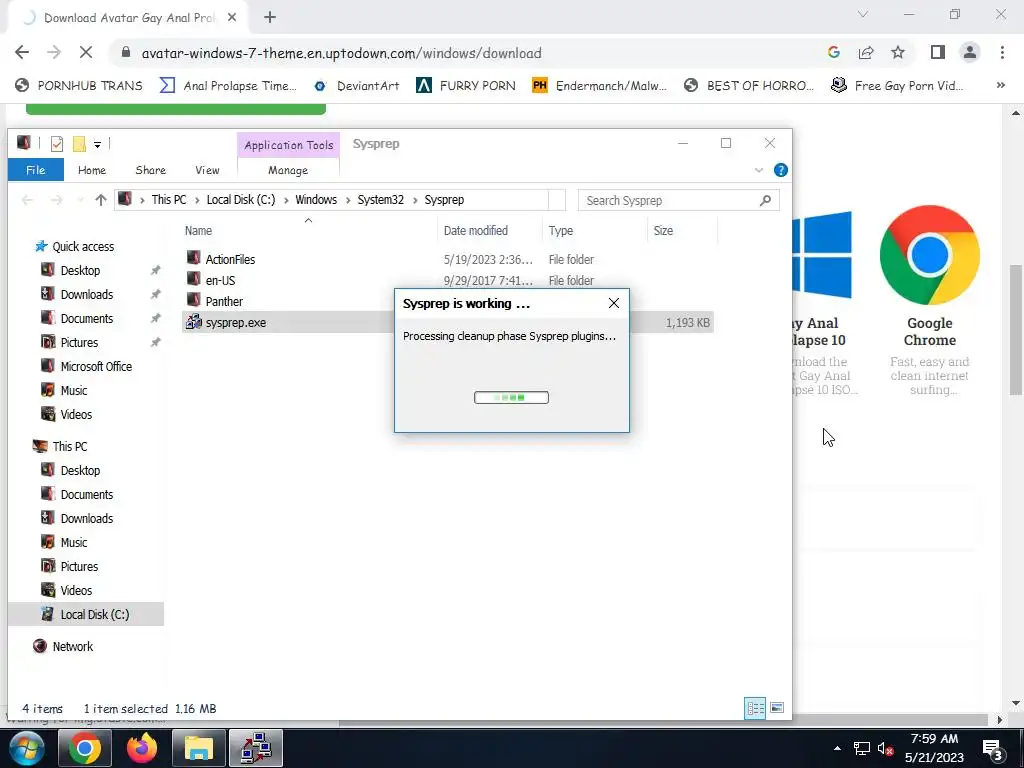
Task: Open the File menu in Explorer
Action: [35, 170]
